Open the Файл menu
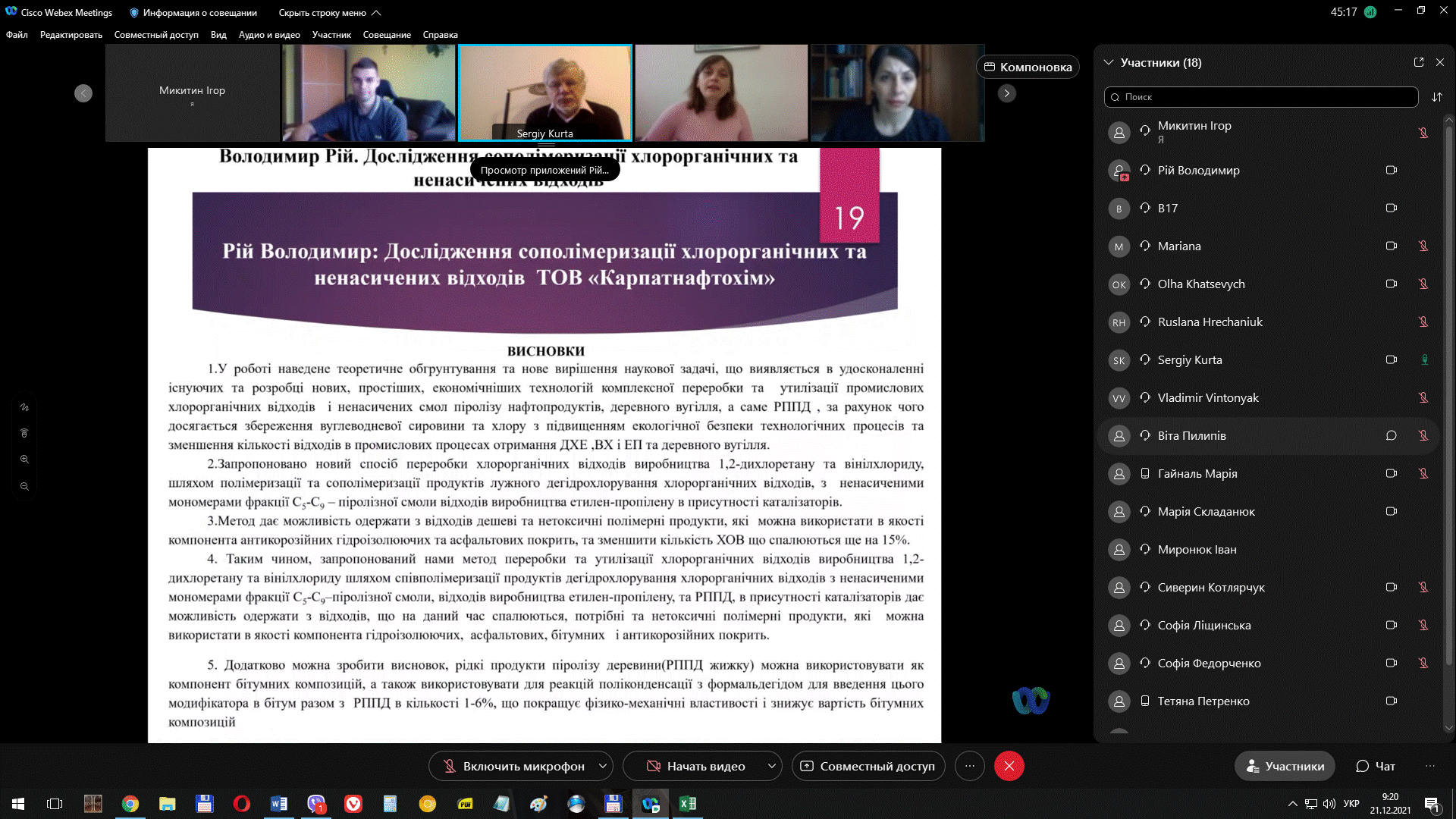 pos(17,35)
